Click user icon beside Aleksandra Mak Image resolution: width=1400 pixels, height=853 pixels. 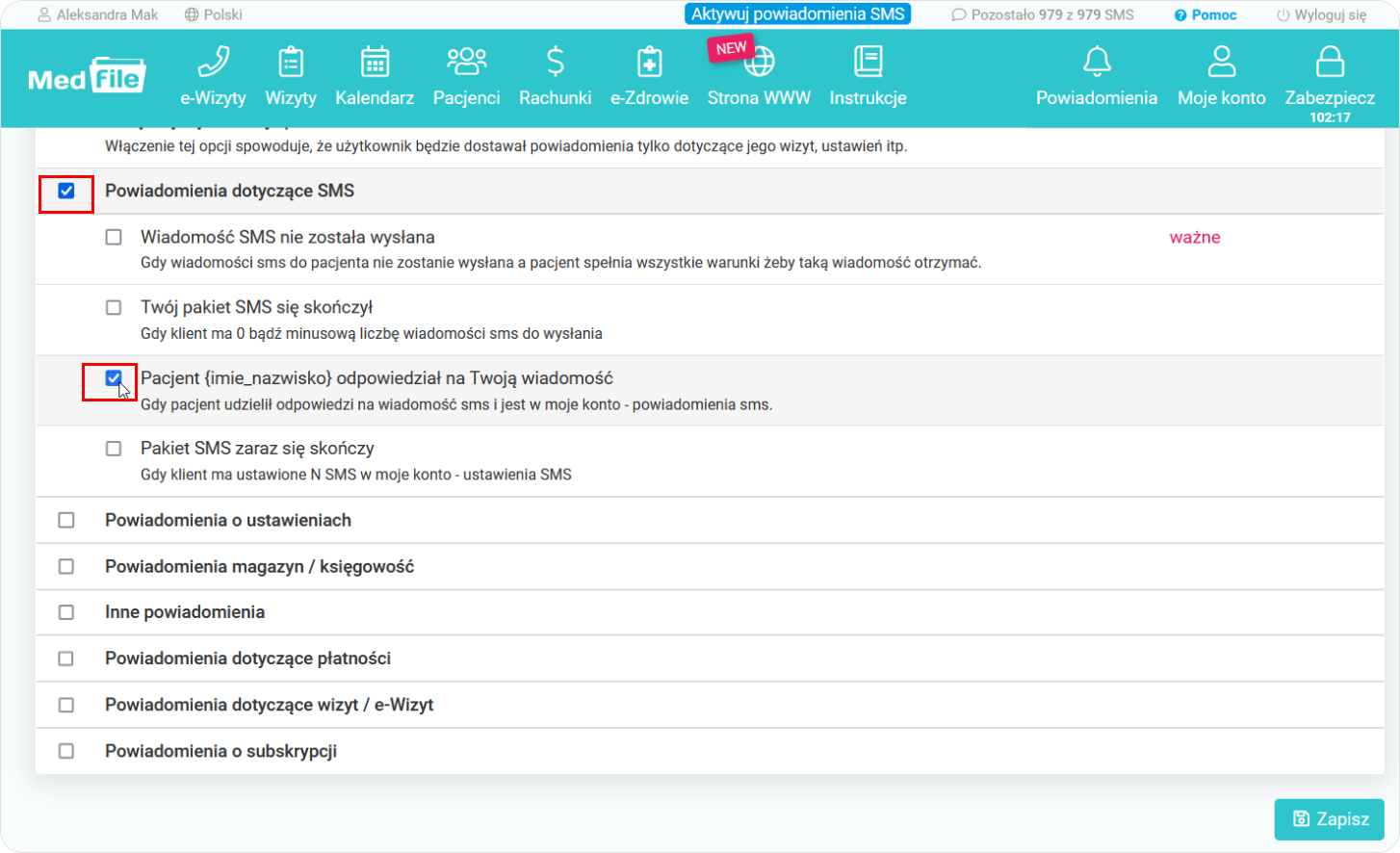44,15
